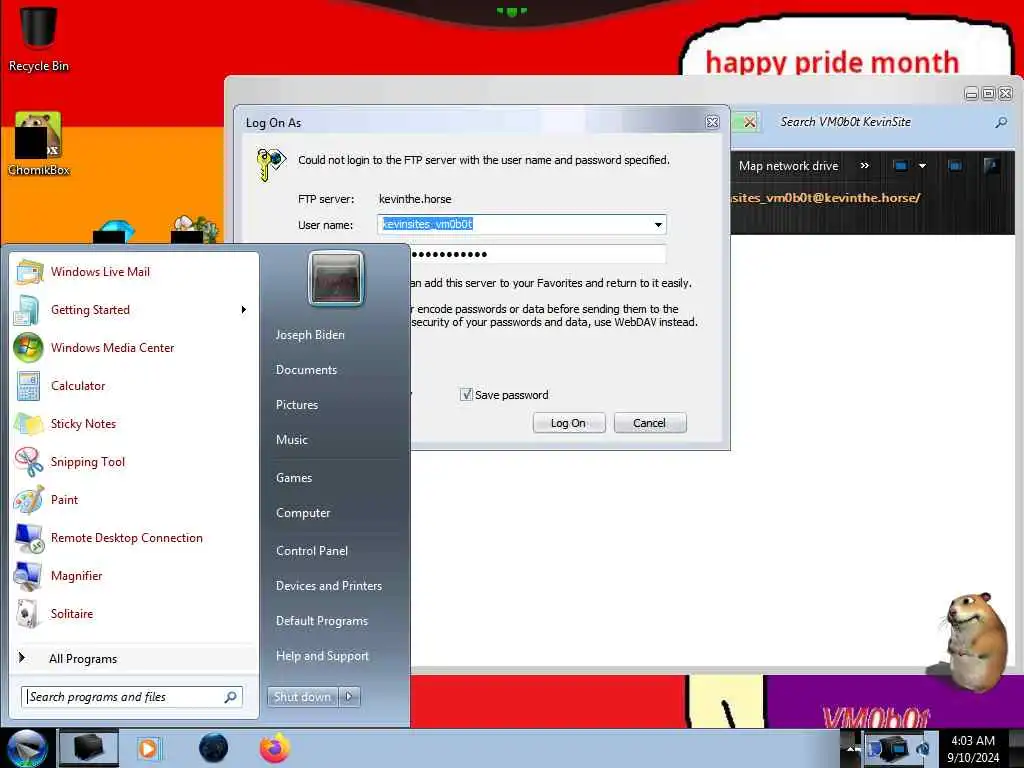
Task: Open Sticky Notes
Action: (134, 423)
